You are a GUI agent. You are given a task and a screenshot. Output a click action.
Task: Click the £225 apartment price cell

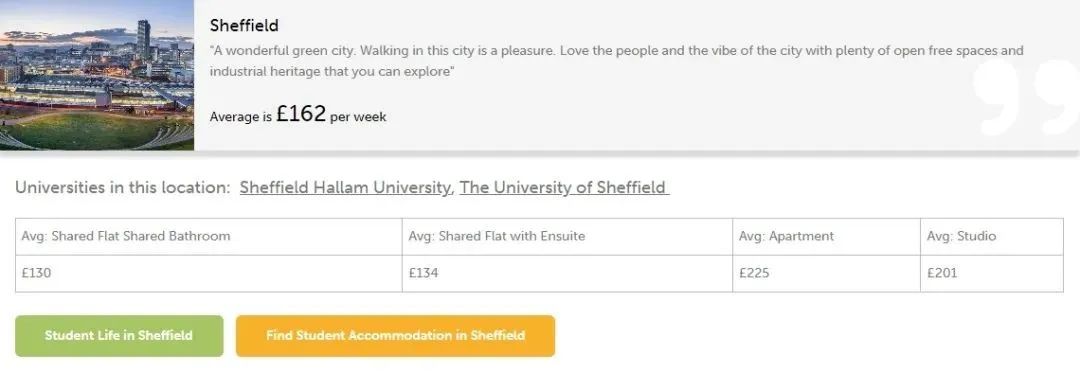pyautogui.click(x=827, y=273)
